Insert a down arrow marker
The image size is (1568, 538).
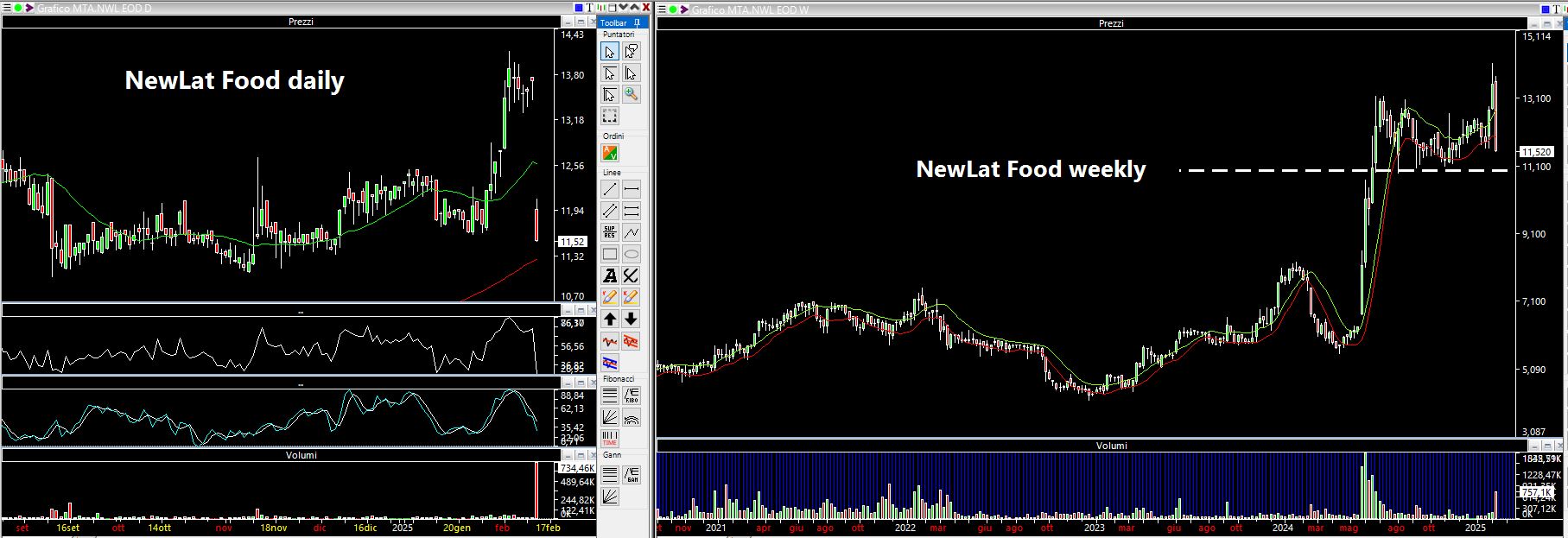[632, 319]
